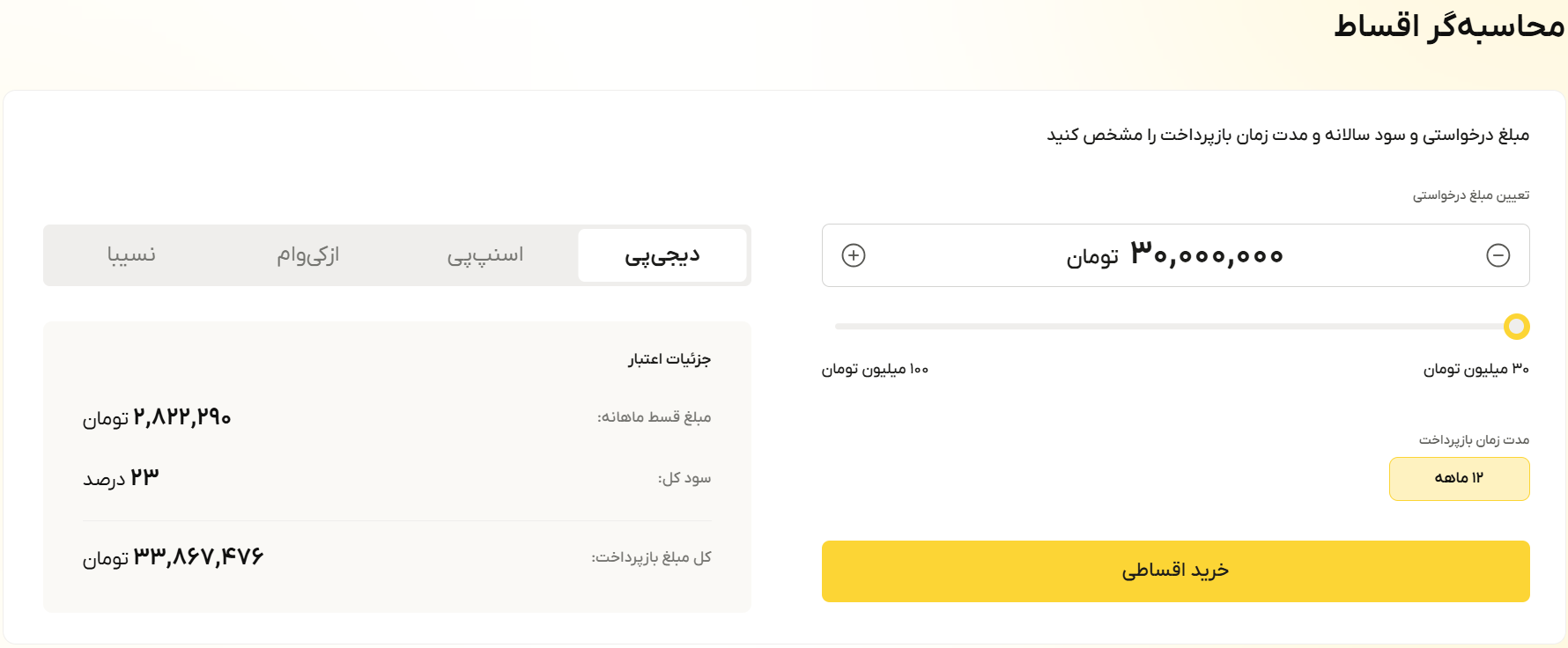1568x648 pixels.
Task: Select the ۱۲ ماهه repayment duration chip
Action: point(1460,478)
